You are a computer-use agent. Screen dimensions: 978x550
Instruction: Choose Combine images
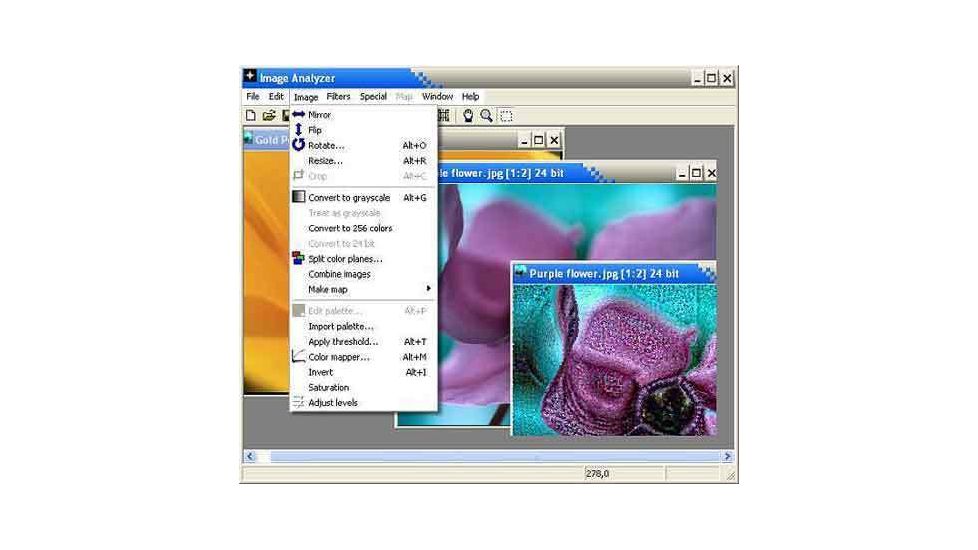pos(363,274)
